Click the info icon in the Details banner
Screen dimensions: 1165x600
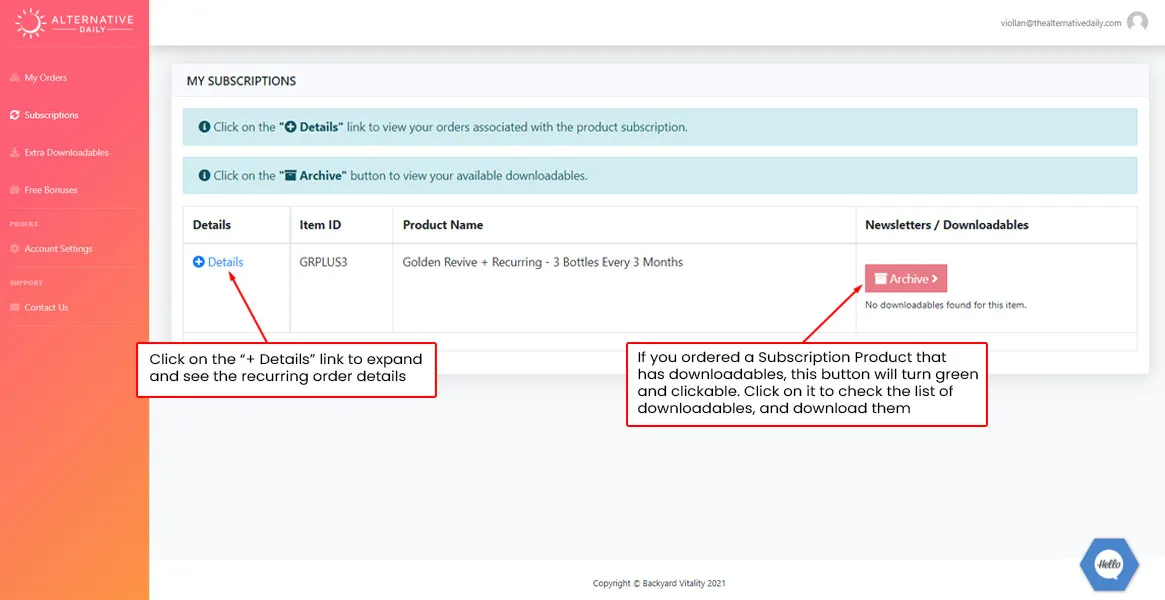204,128
